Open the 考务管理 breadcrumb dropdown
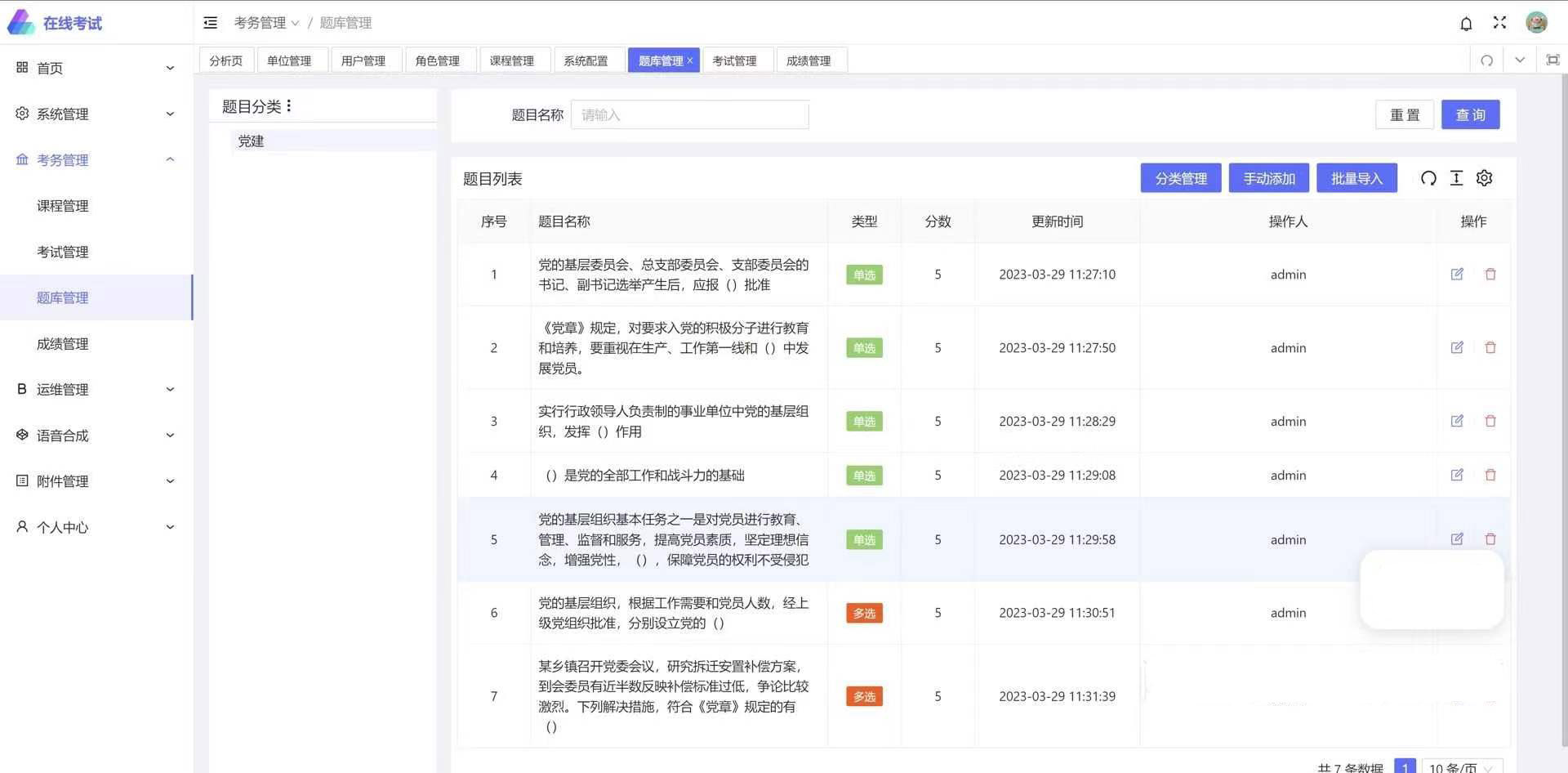This screenshot has width=1568, height=773. coord(266,23)
